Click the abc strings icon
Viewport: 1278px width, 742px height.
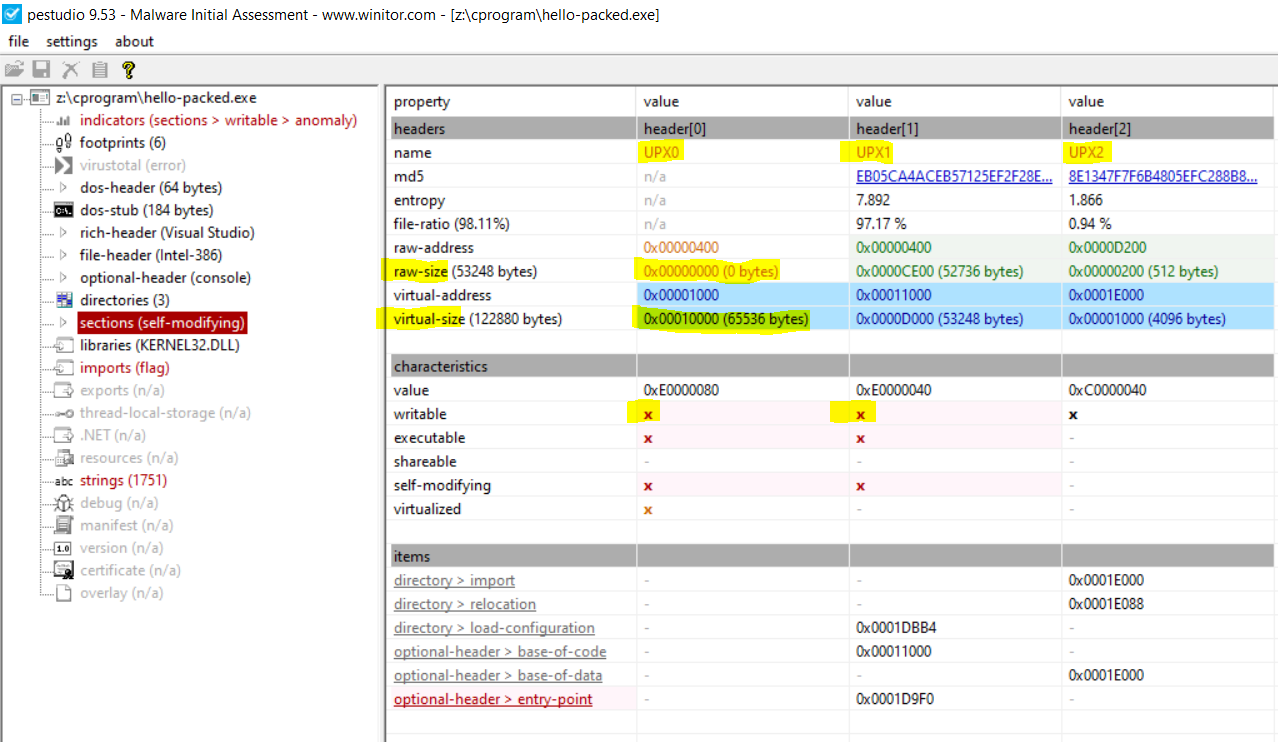tap(63, 481)
